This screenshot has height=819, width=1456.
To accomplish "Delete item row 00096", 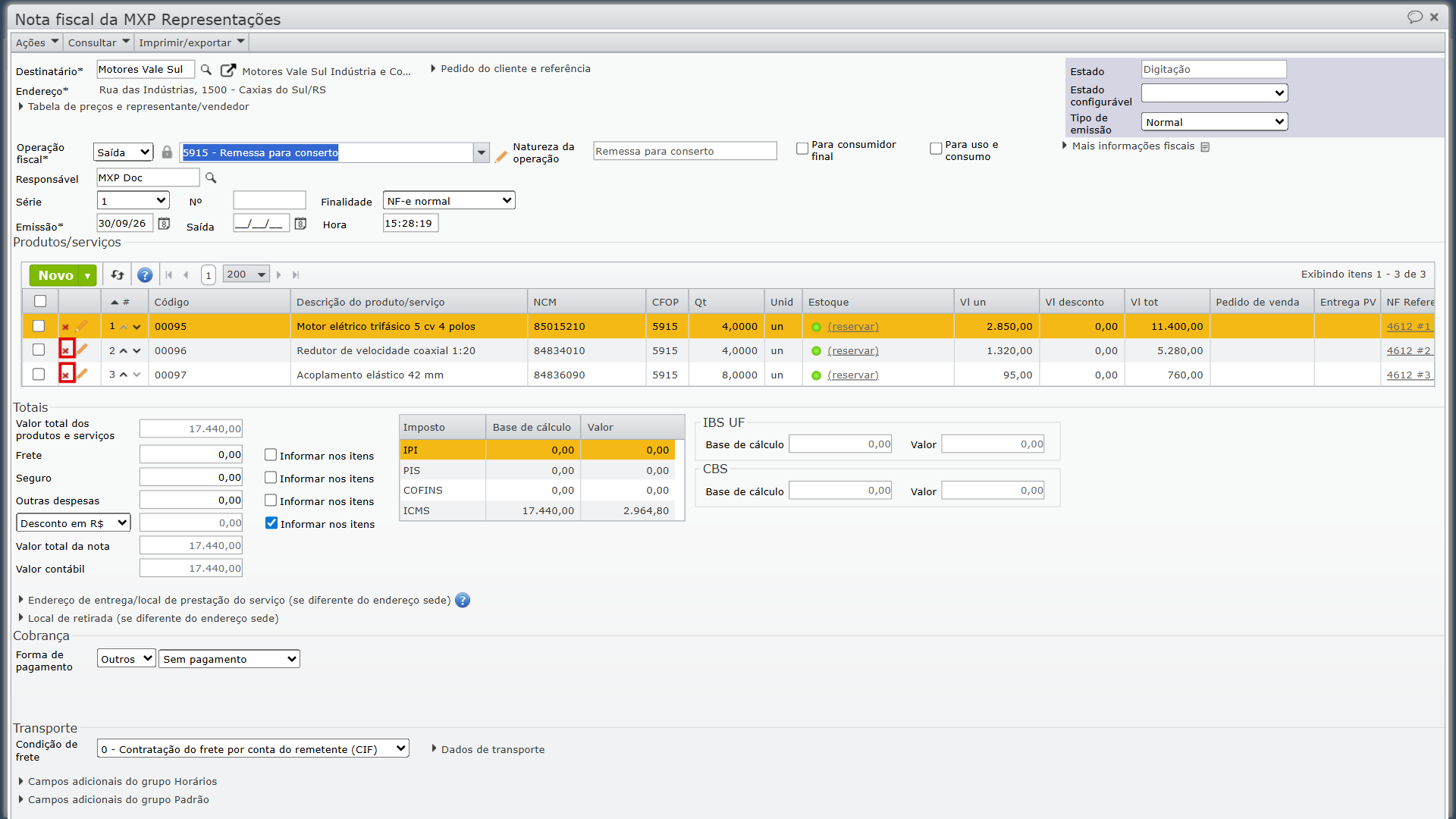I will click(66, 350).
